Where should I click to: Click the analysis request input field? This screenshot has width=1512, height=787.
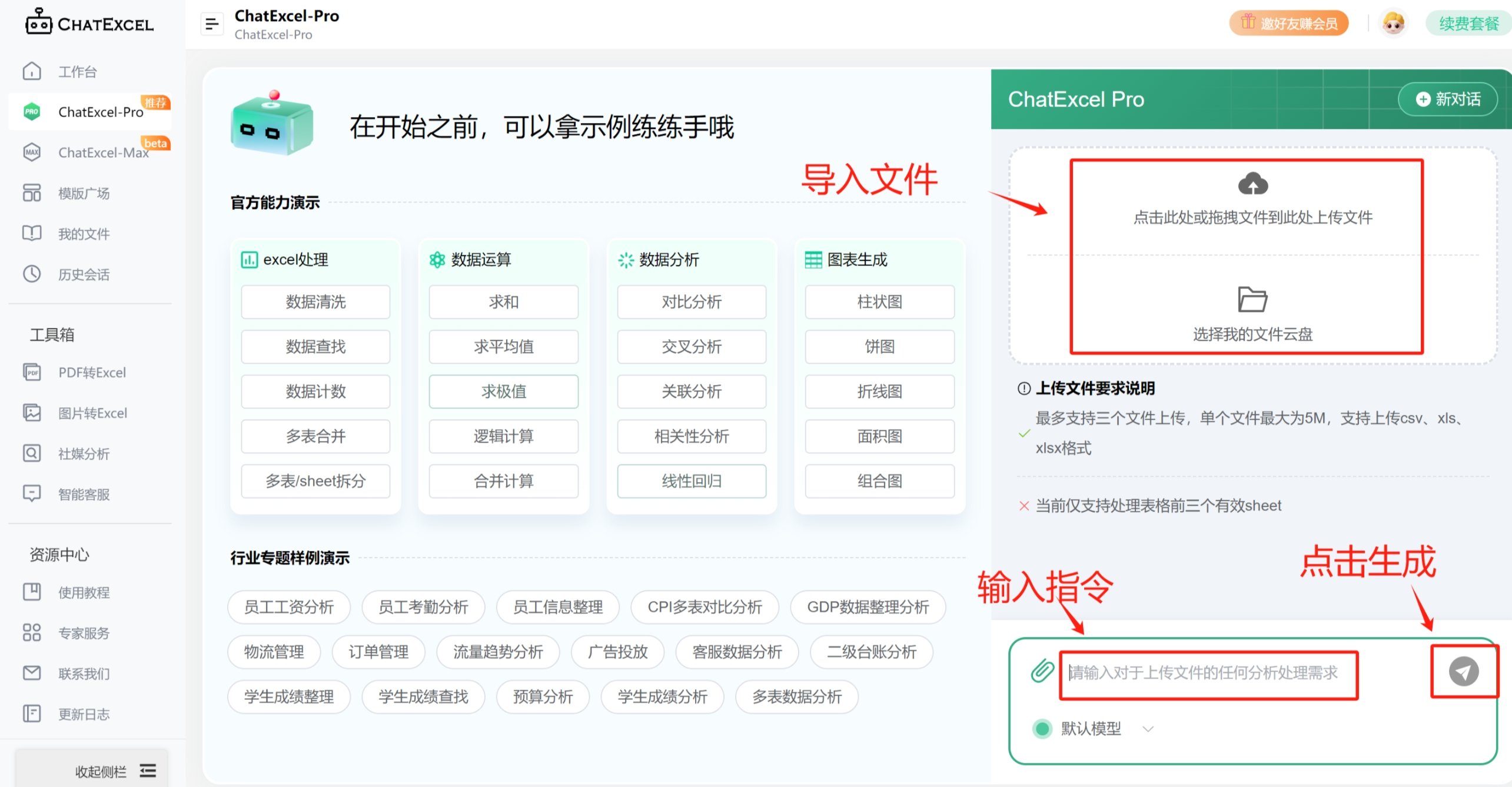(1207, 673)
